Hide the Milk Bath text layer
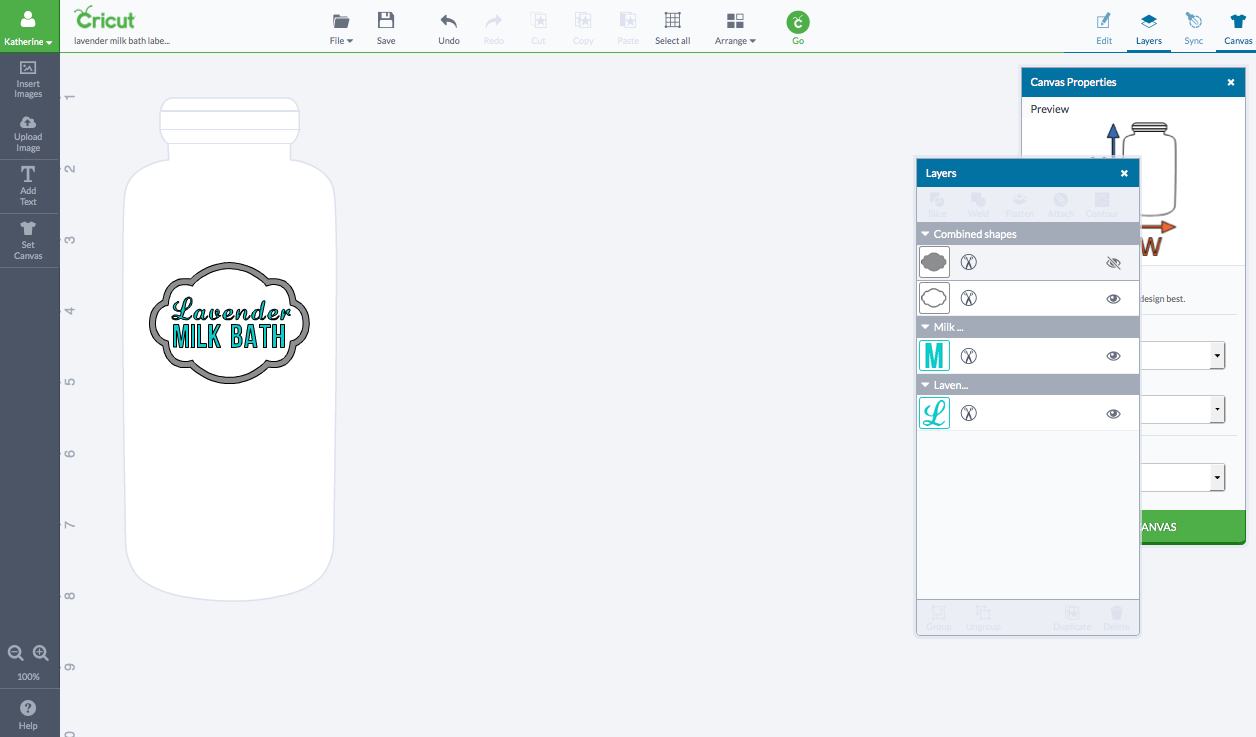 pyautogui.click(x=1113, y=356)
